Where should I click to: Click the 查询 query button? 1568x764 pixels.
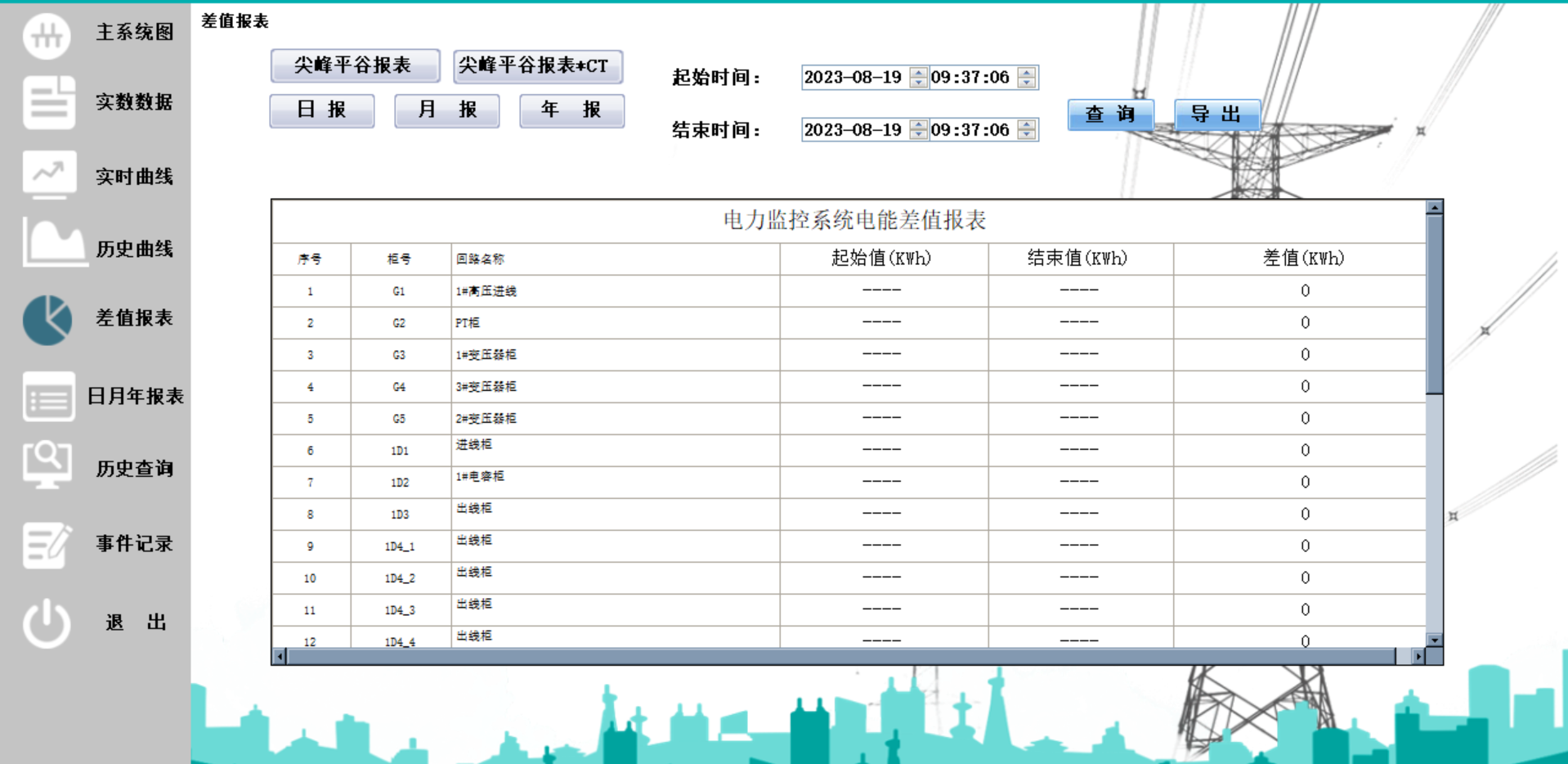(1110, 115)
